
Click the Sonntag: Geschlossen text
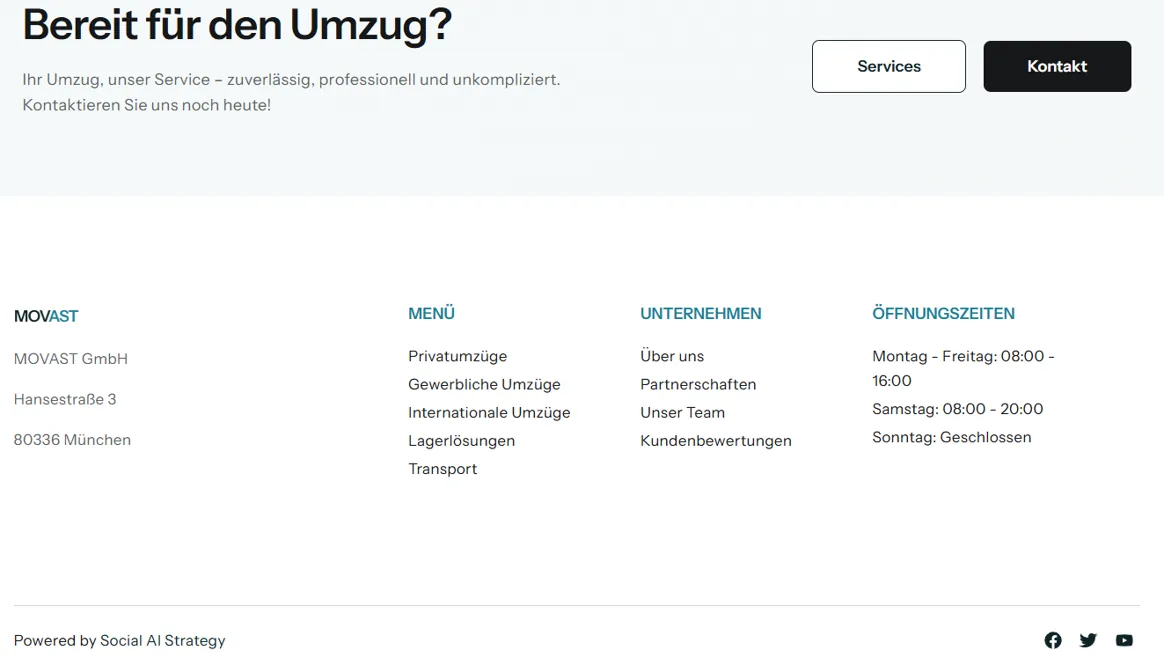[x=952, y=437]
